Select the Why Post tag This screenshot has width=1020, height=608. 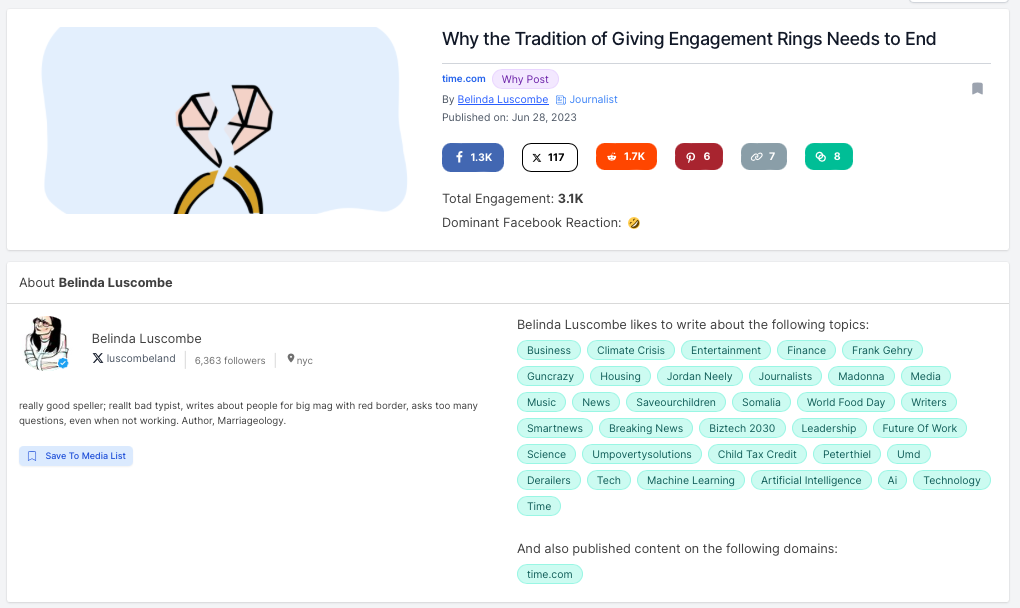coord(525,79)
